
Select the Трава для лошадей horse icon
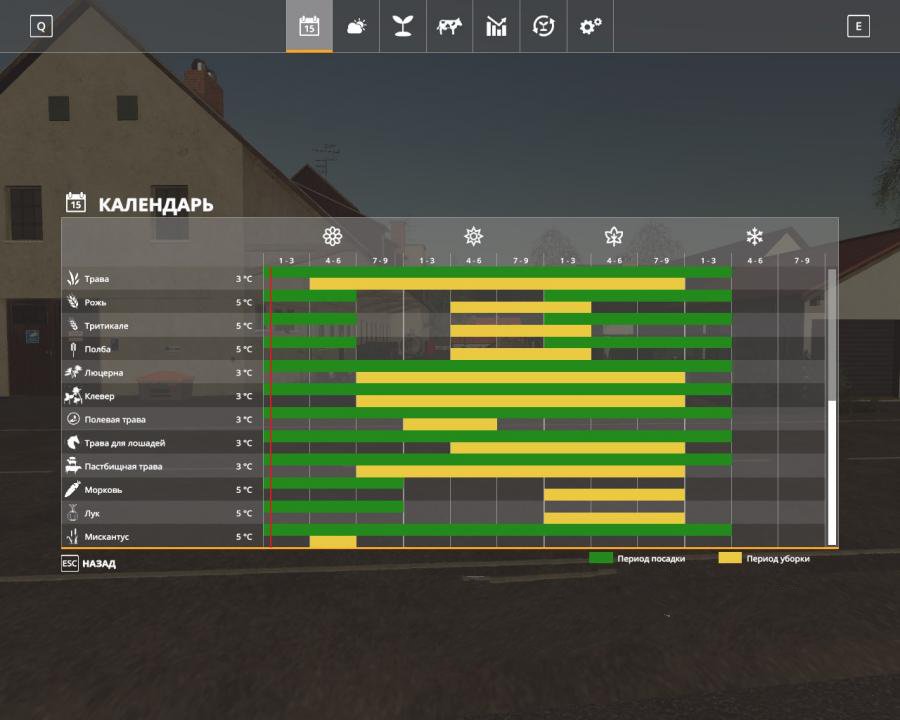73,443
